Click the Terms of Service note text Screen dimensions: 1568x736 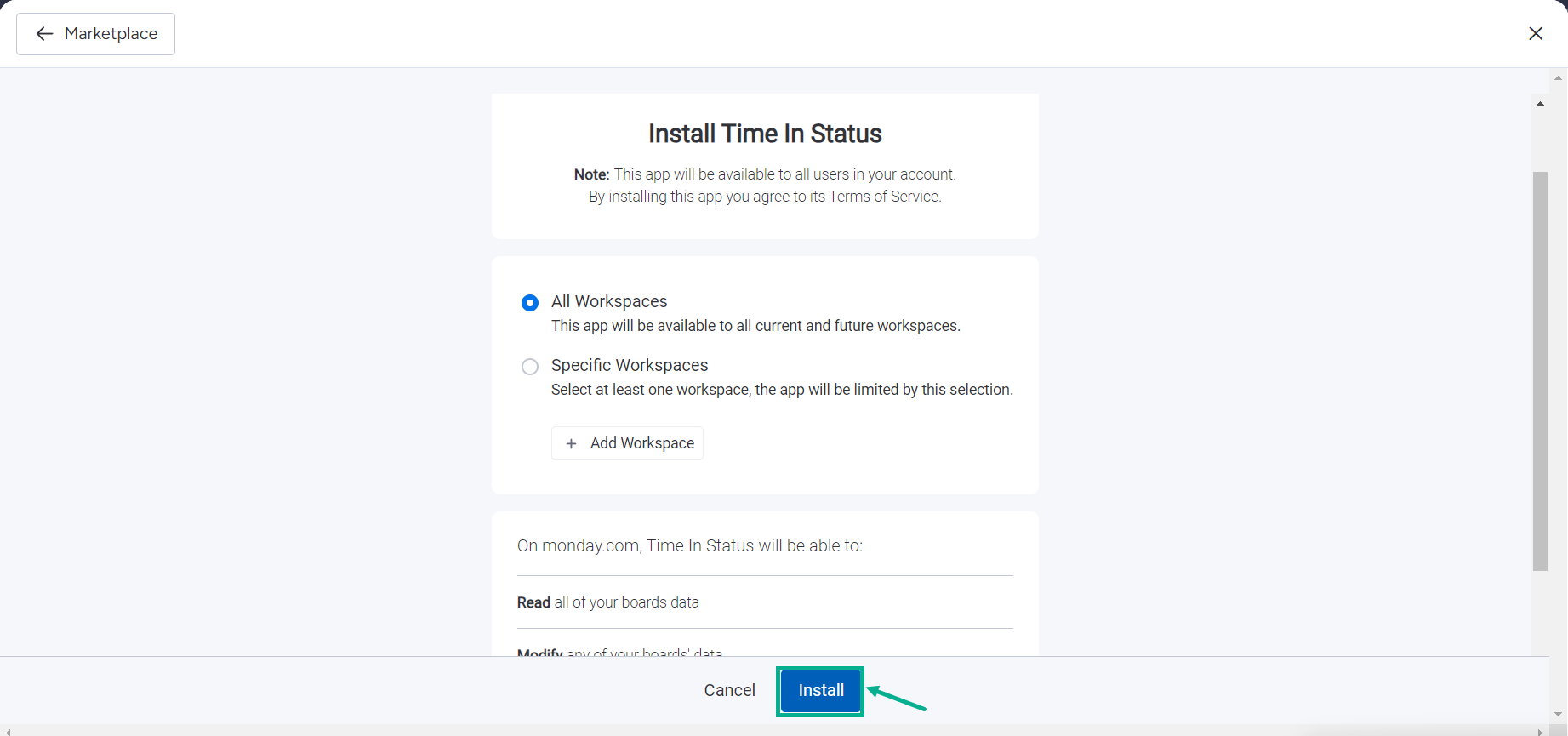(x=765, y=197)
